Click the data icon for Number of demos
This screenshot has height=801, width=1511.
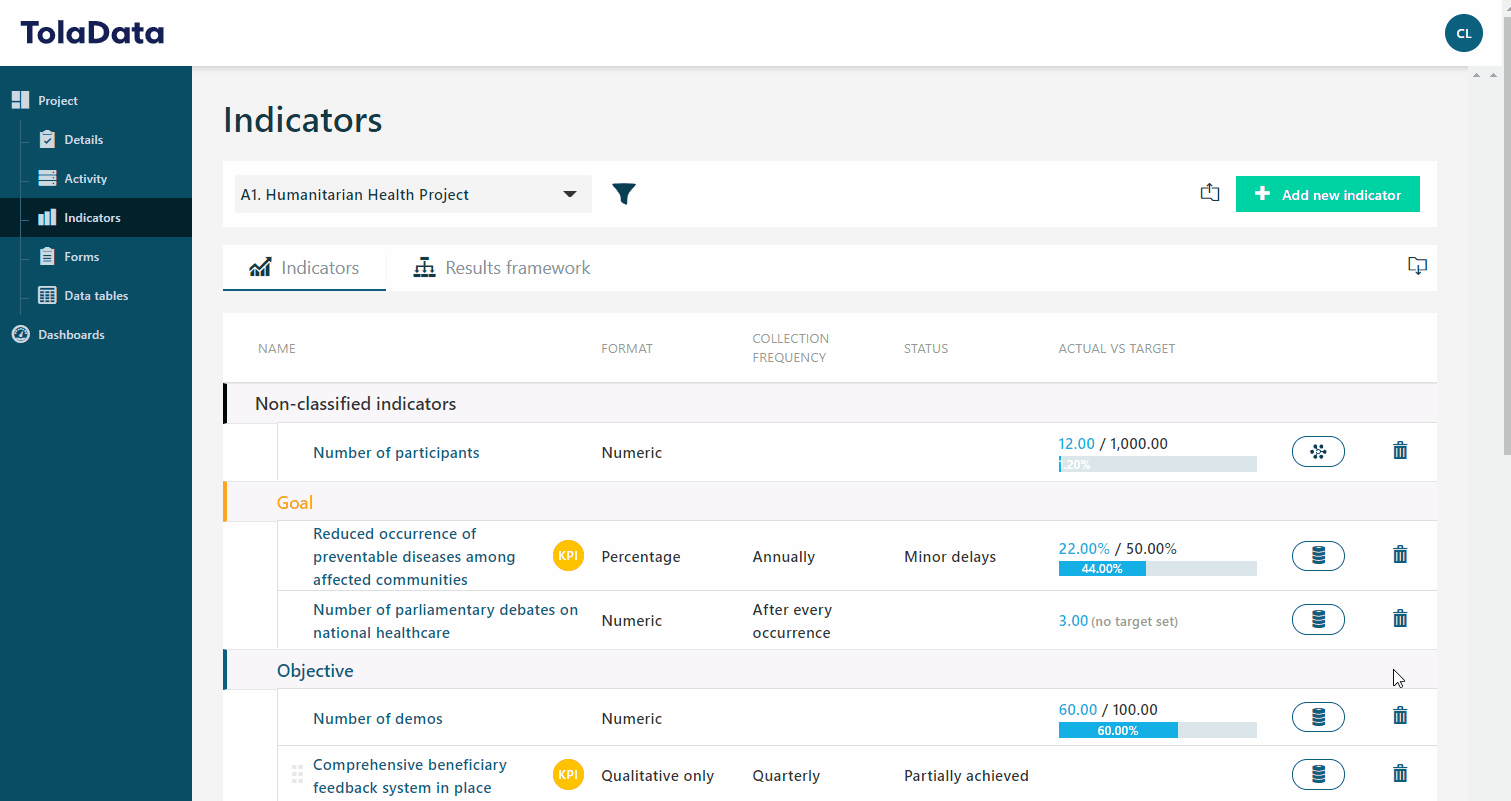pyautogui.click(x=1318, y=717)
